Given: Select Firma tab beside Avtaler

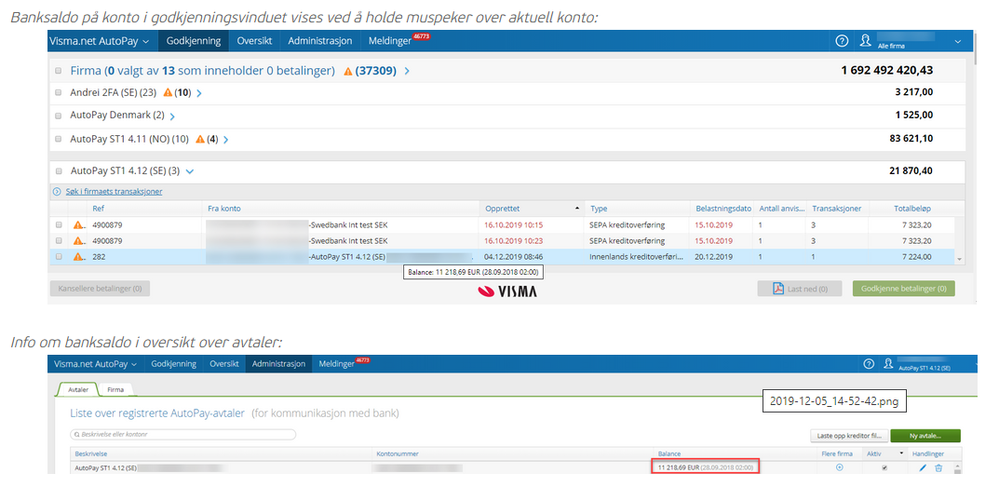Looking at the screenshot, I should 115,389.
